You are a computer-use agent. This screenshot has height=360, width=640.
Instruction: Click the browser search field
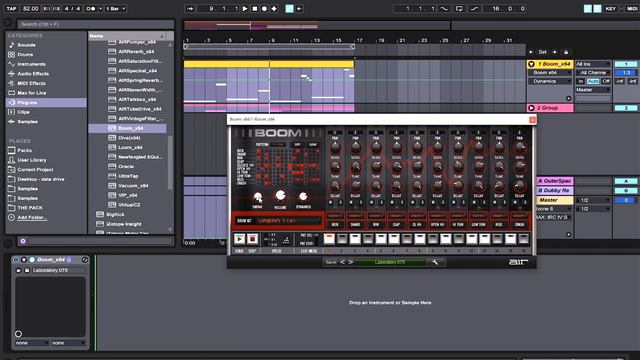pyautogui.click(x=96, y=24)
